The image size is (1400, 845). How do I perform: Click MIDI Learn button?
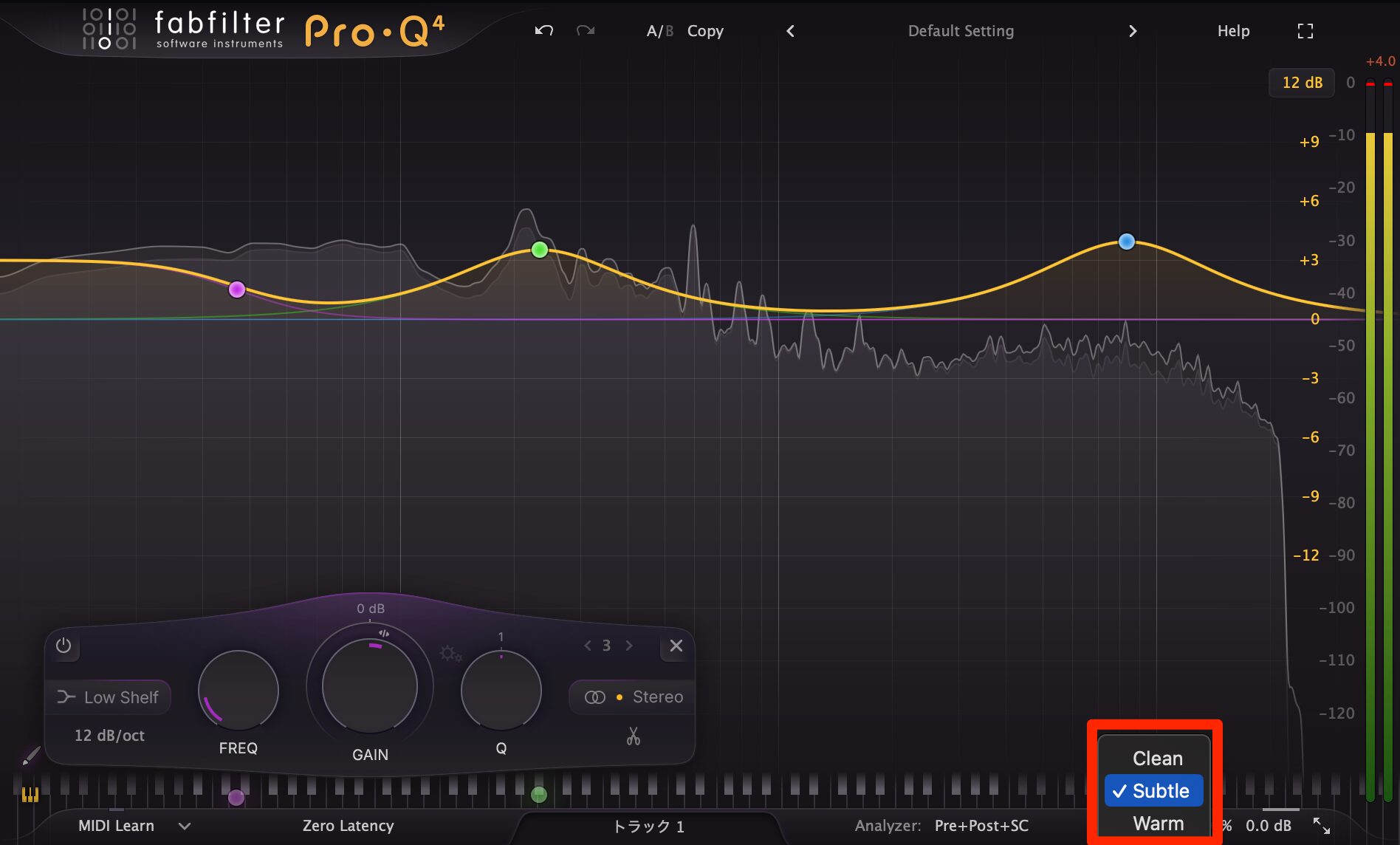(116, 826)
